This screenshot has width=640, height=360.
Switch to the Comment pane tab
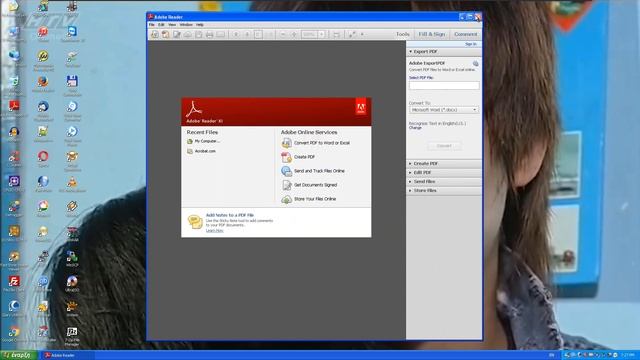pyautogui.click(x=465, y=34)
